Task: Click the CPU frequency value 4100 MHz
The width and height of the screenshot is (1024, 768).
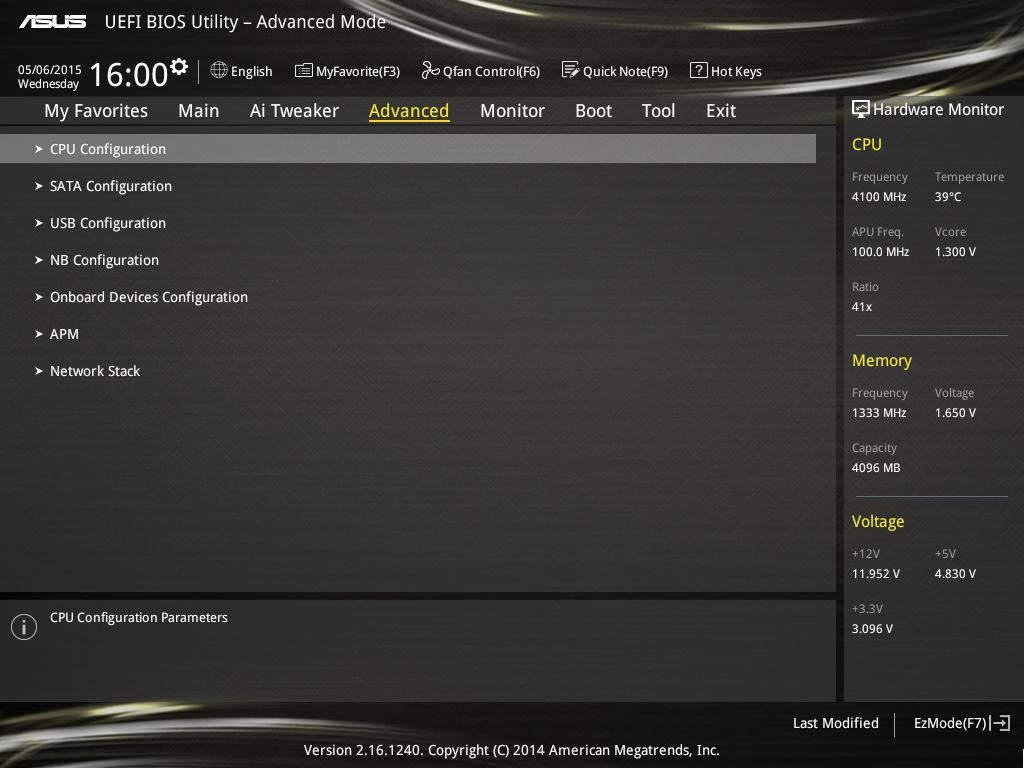Action: click(879, 197)
